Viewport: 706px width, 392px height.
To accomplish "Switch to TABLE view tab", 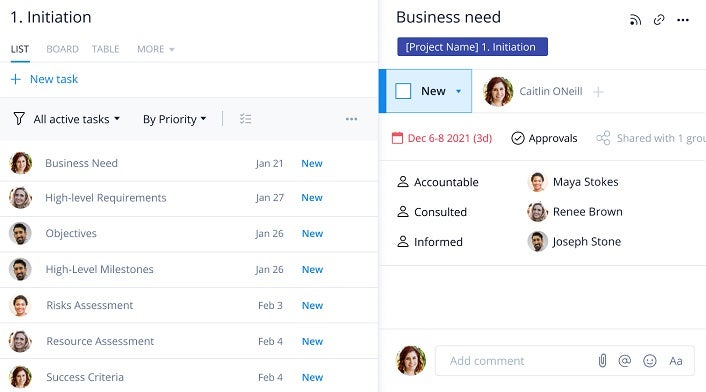I will click(105, 49).
